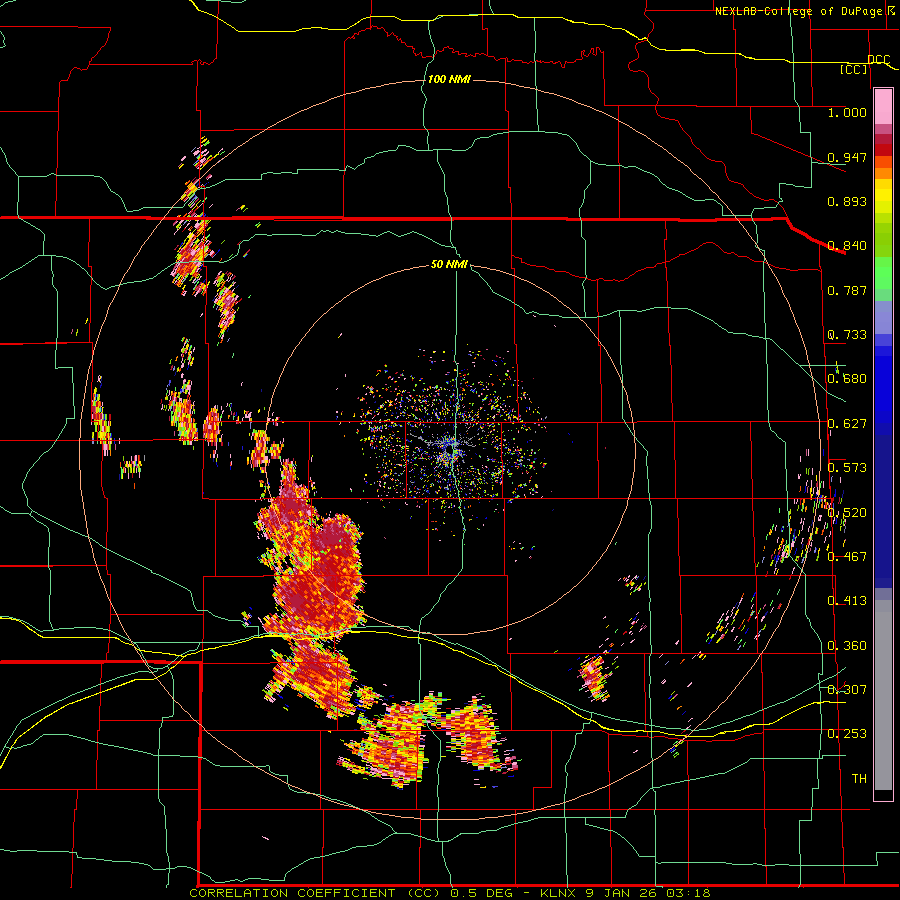Screen dimensions: 900x900
Task: Click the 0.360 scale value
Action: tap(847, 645)
